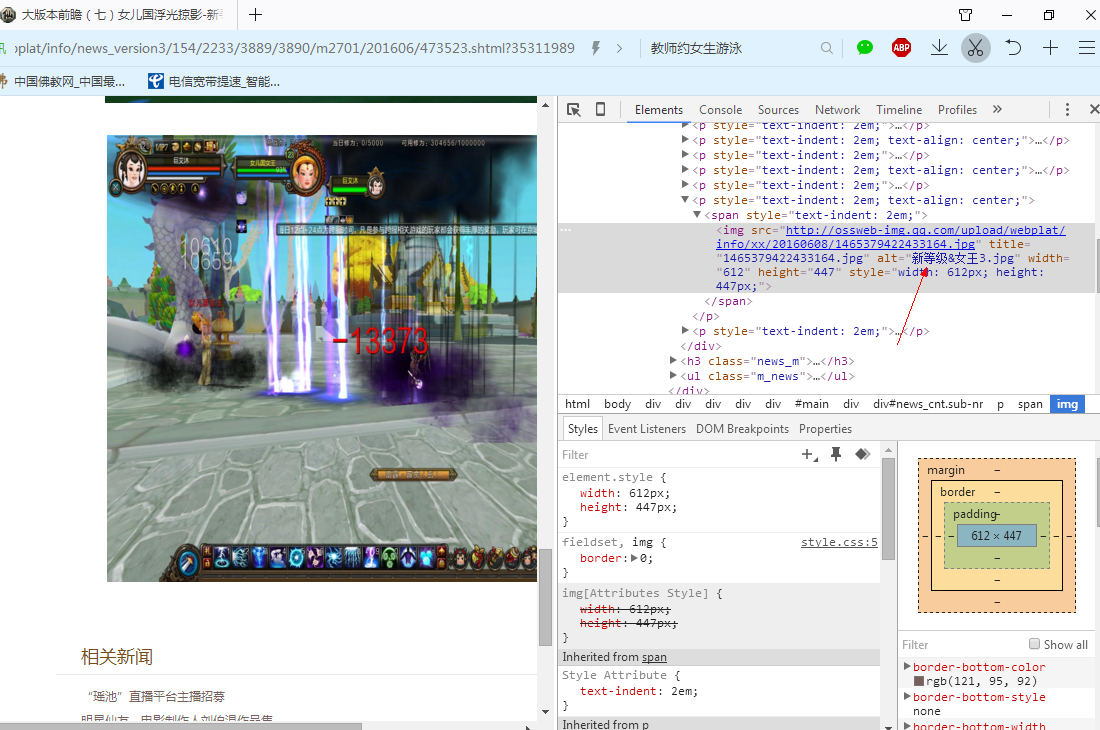Open a new browser tab with plus icon
Image resolution: width=1100 pixels, height=730 pixels.
point(255,15)
